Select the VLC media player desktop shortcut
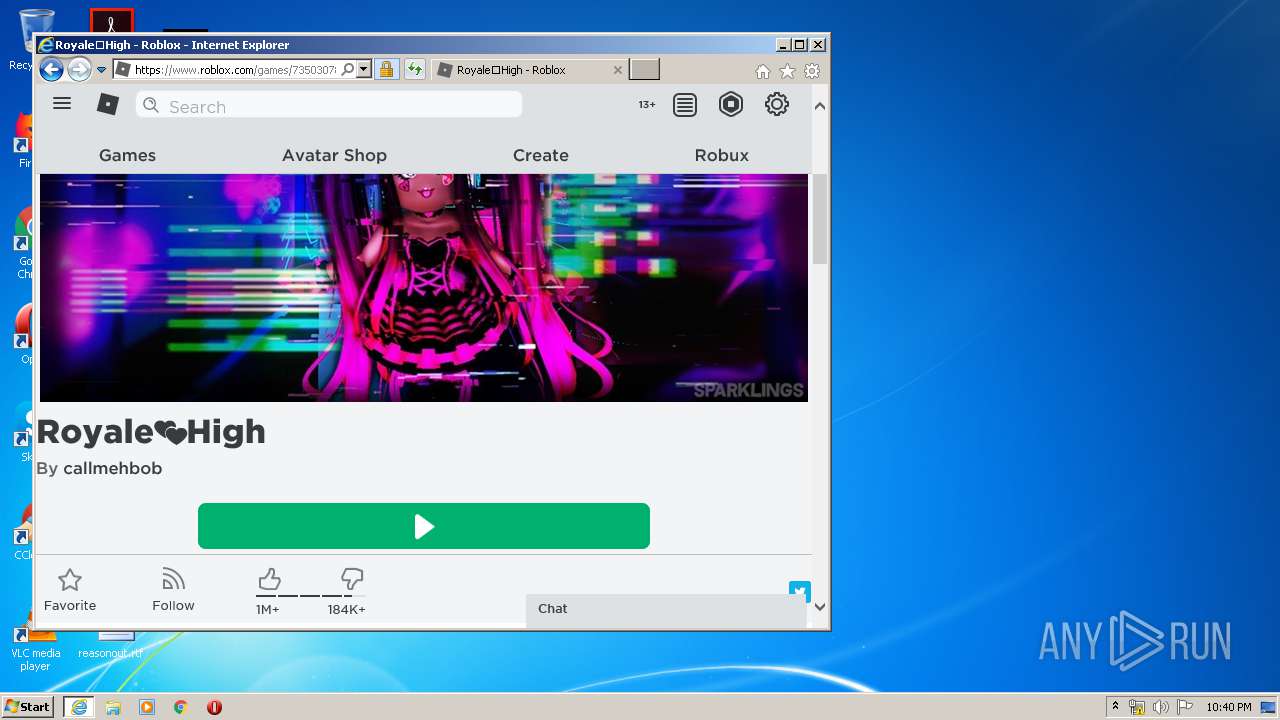The image size is (1280, 720). 35,648
